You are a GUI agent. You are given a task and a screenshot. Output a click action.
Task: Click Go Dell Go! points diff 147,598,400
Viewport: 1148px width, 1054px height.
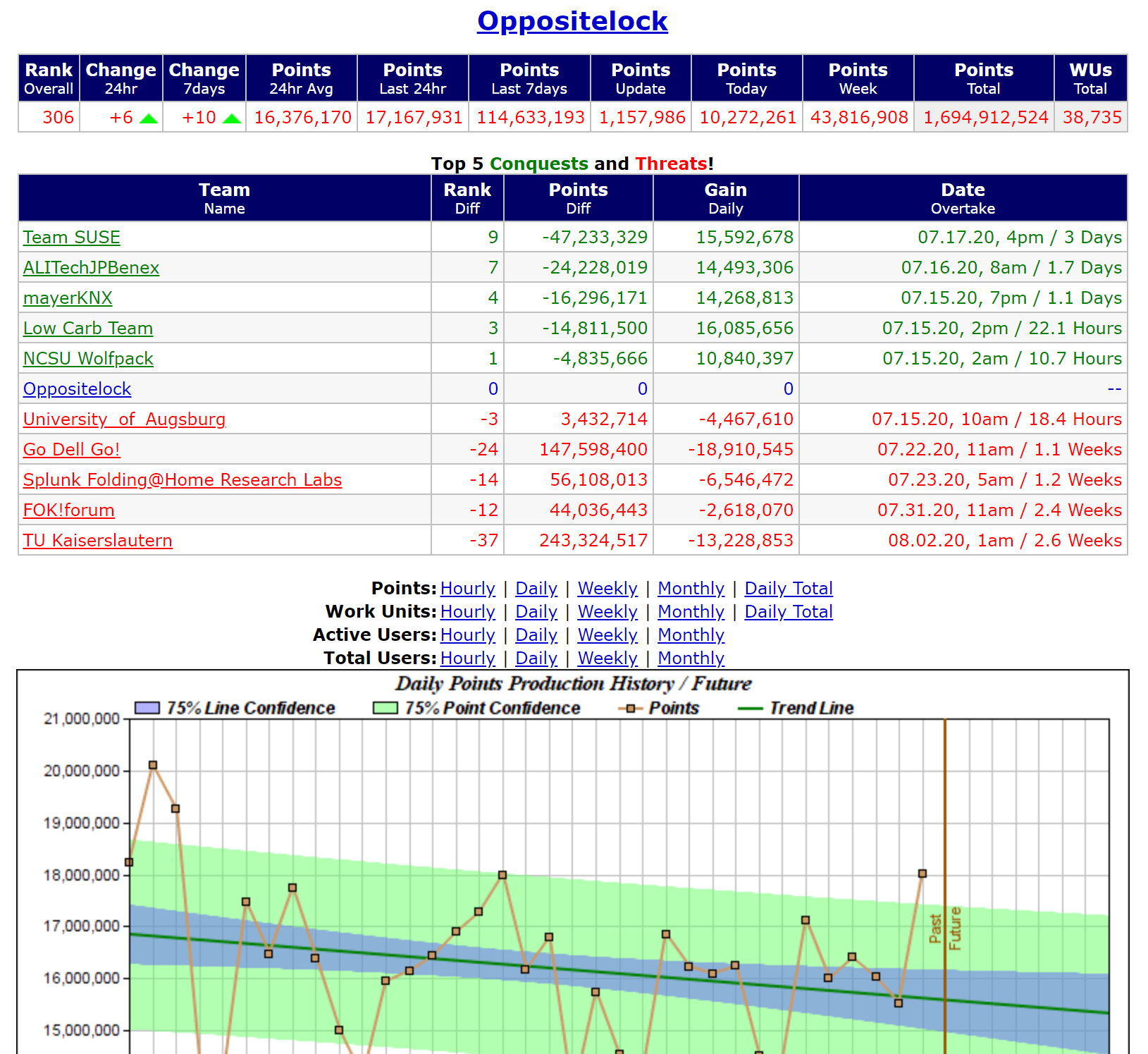pos(593,450)
